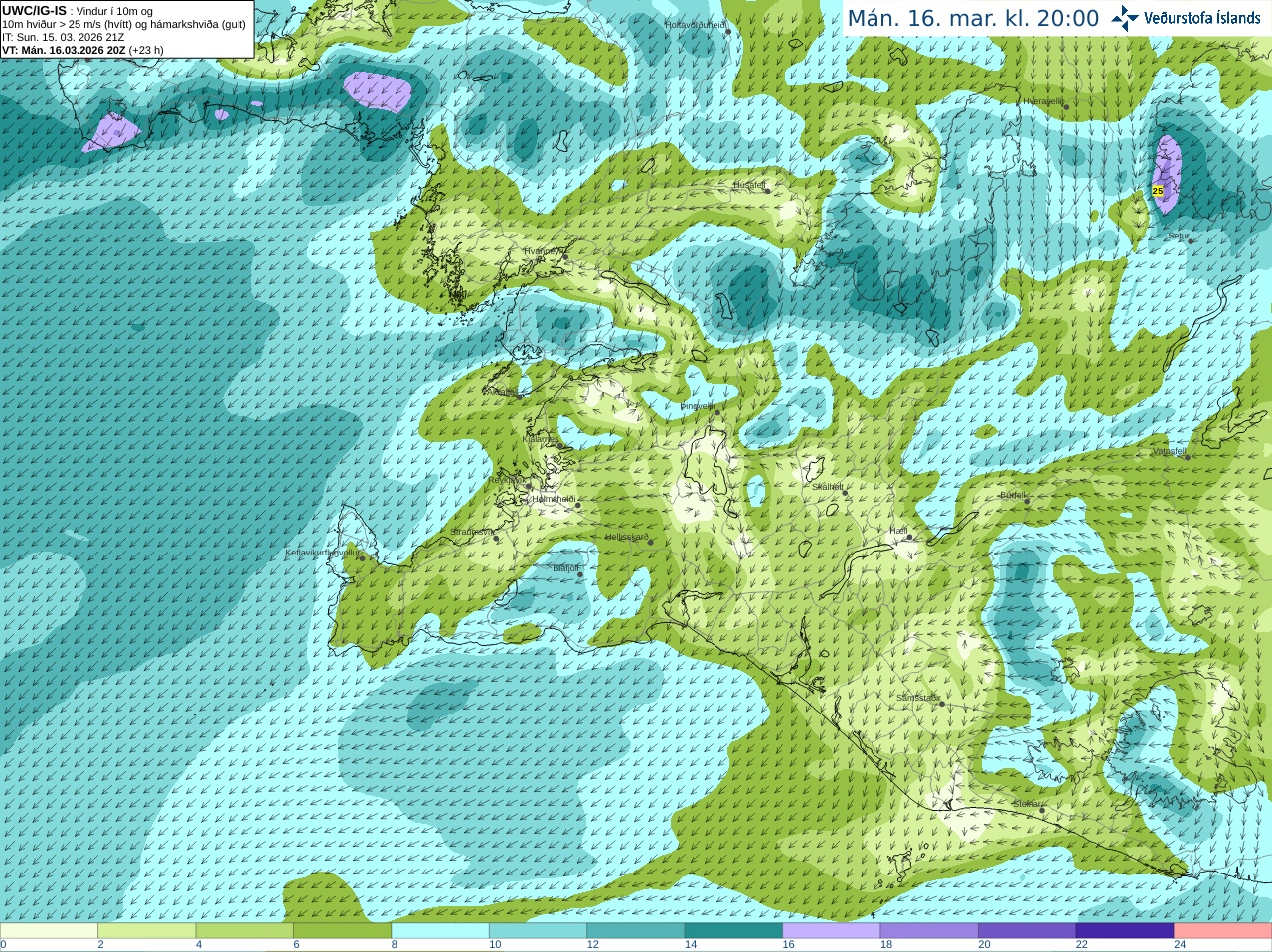Click the Skálholt station label
This screenshot has width=1272, height=952.
(828, 487)
